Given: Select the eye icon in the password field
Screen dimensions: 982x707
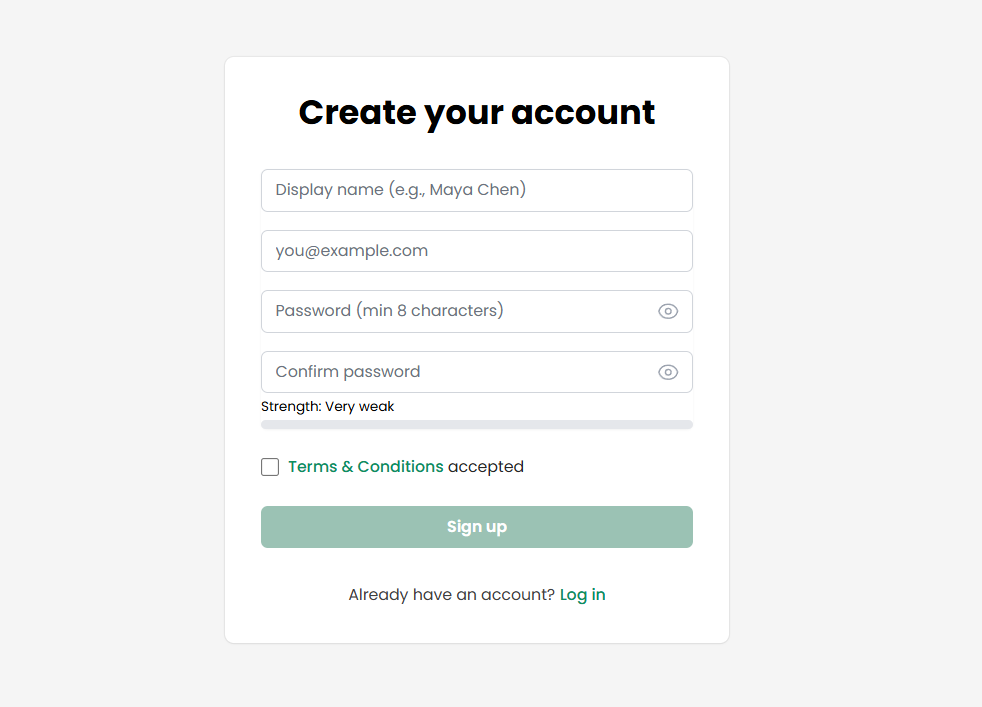Looking at the screenshot, I should coord(668,311).
